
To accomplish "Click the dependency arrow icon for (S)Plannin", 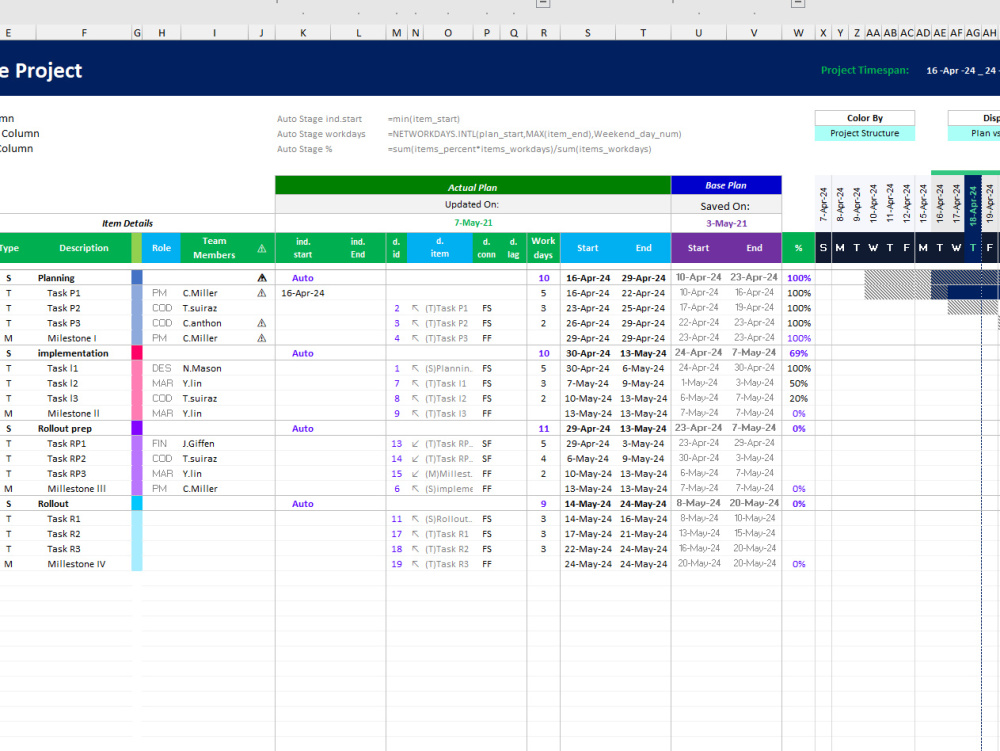I will point(415,368).
